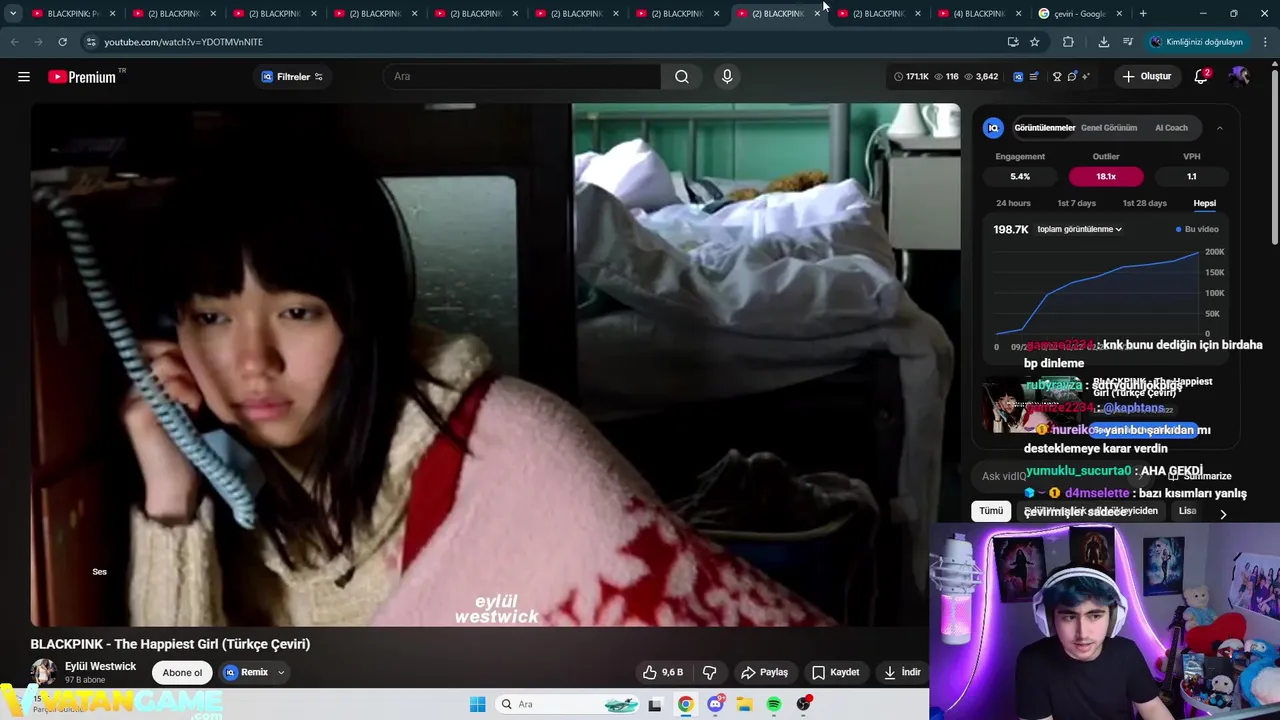Go to YouTube Premium home logo
This screenshot has width=1280, height=720.
coord(82,77)
